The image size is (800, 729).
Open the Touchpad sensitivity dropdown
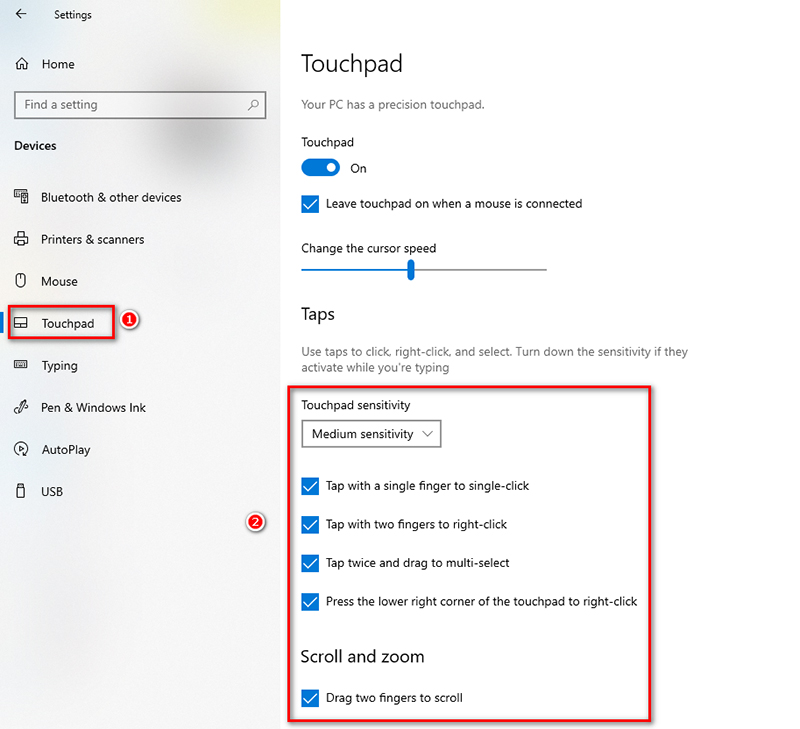(x=371, y=434)
